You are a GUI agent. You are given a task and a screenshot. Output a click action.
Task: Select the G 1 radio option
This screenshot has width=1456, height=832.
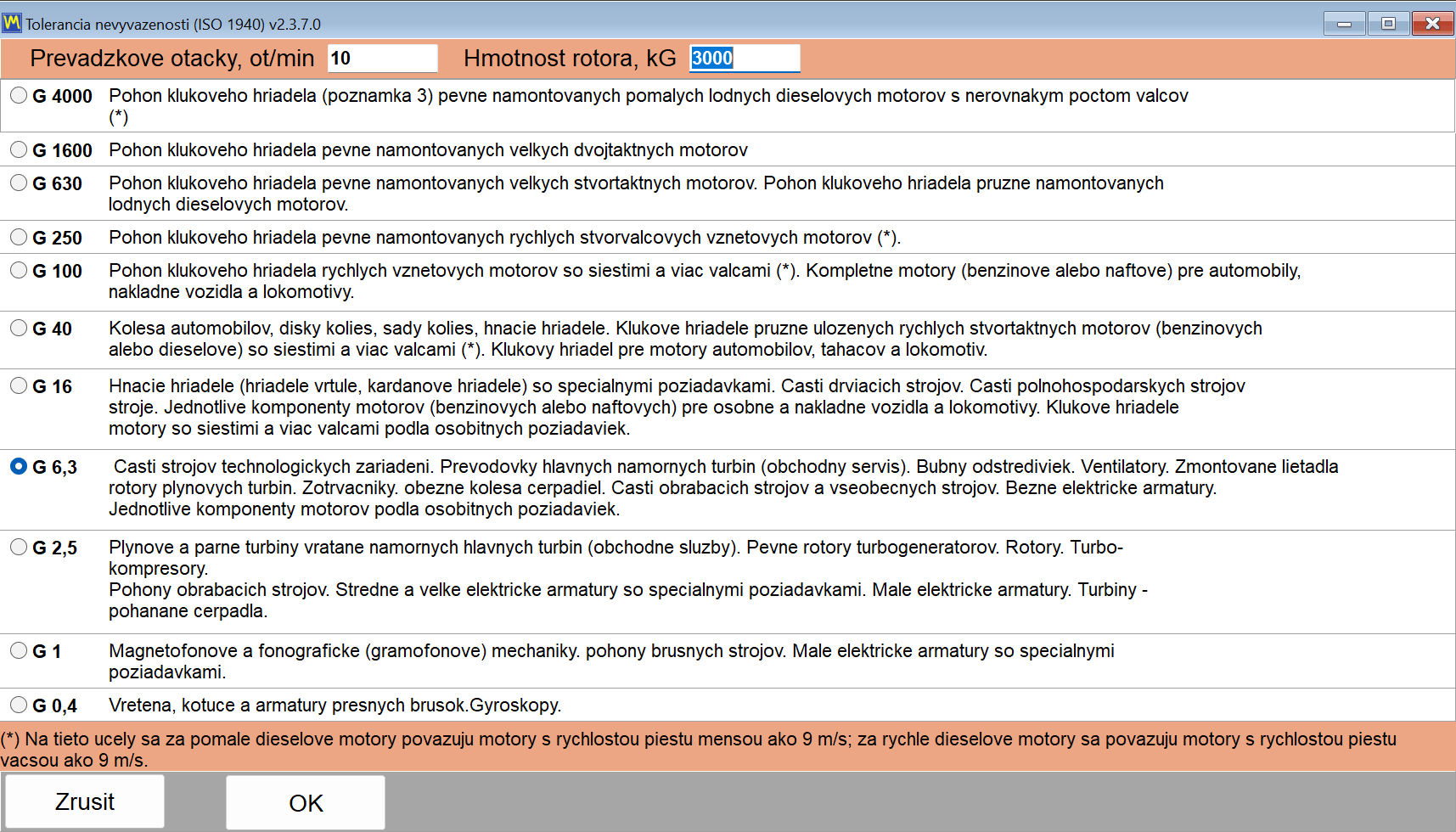click(19, 651)
